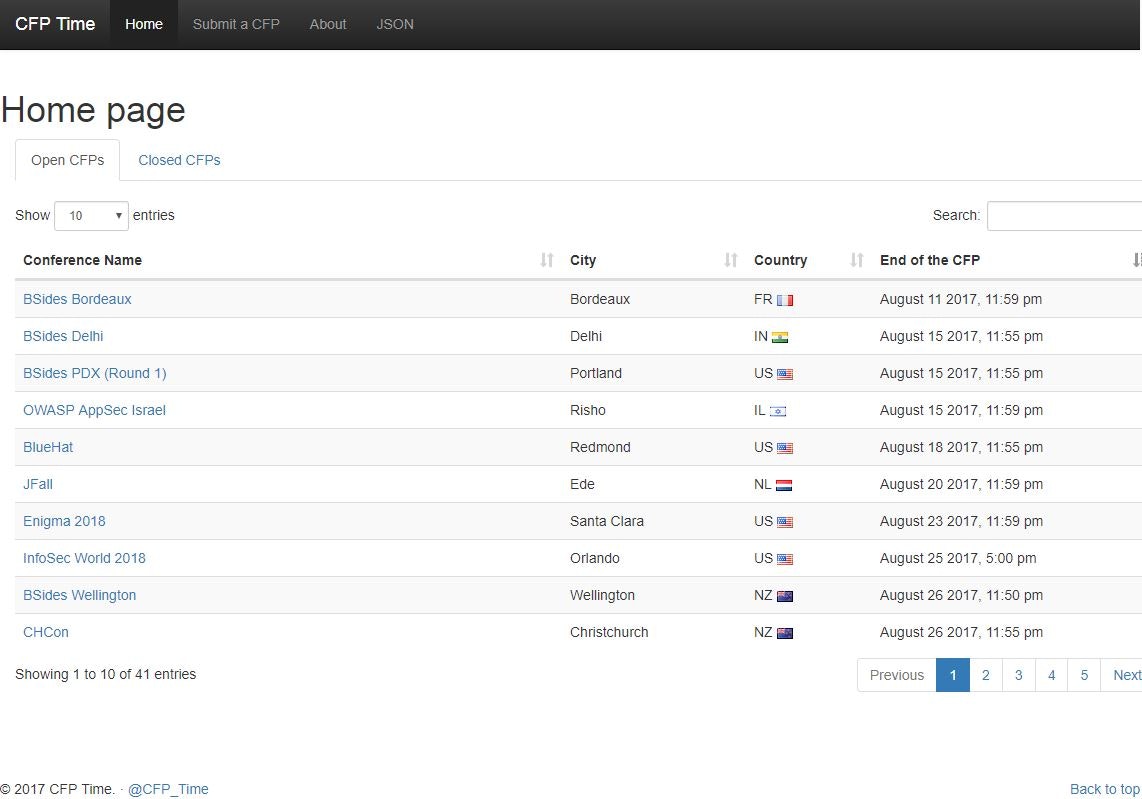Open the About page
Screen dimensions: 1142x799
pos(328,24)
